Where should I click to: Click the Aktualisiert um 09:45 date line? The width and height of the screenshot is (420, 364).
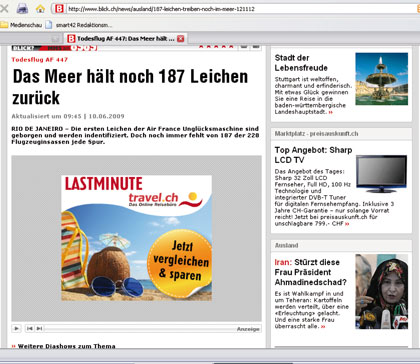tap(68, 116)
